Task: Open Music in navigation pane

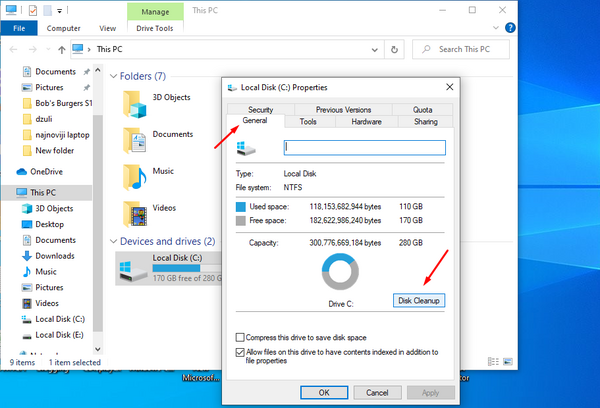Action: click(39, 271)
